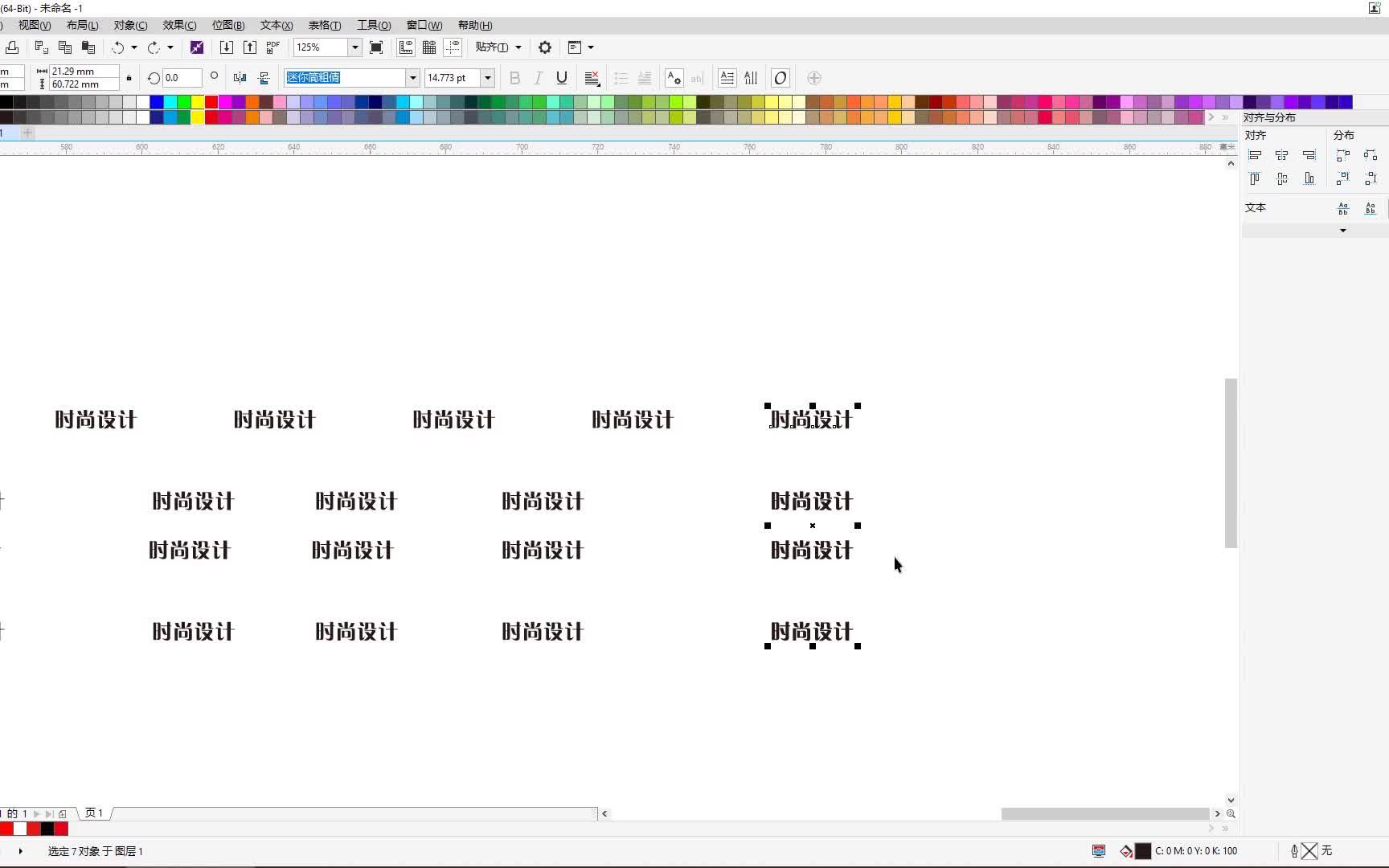Viewport: 1389px width, 868px height.
Task: Open the 帮助 (Help) menu
Action: pos(475,26)
